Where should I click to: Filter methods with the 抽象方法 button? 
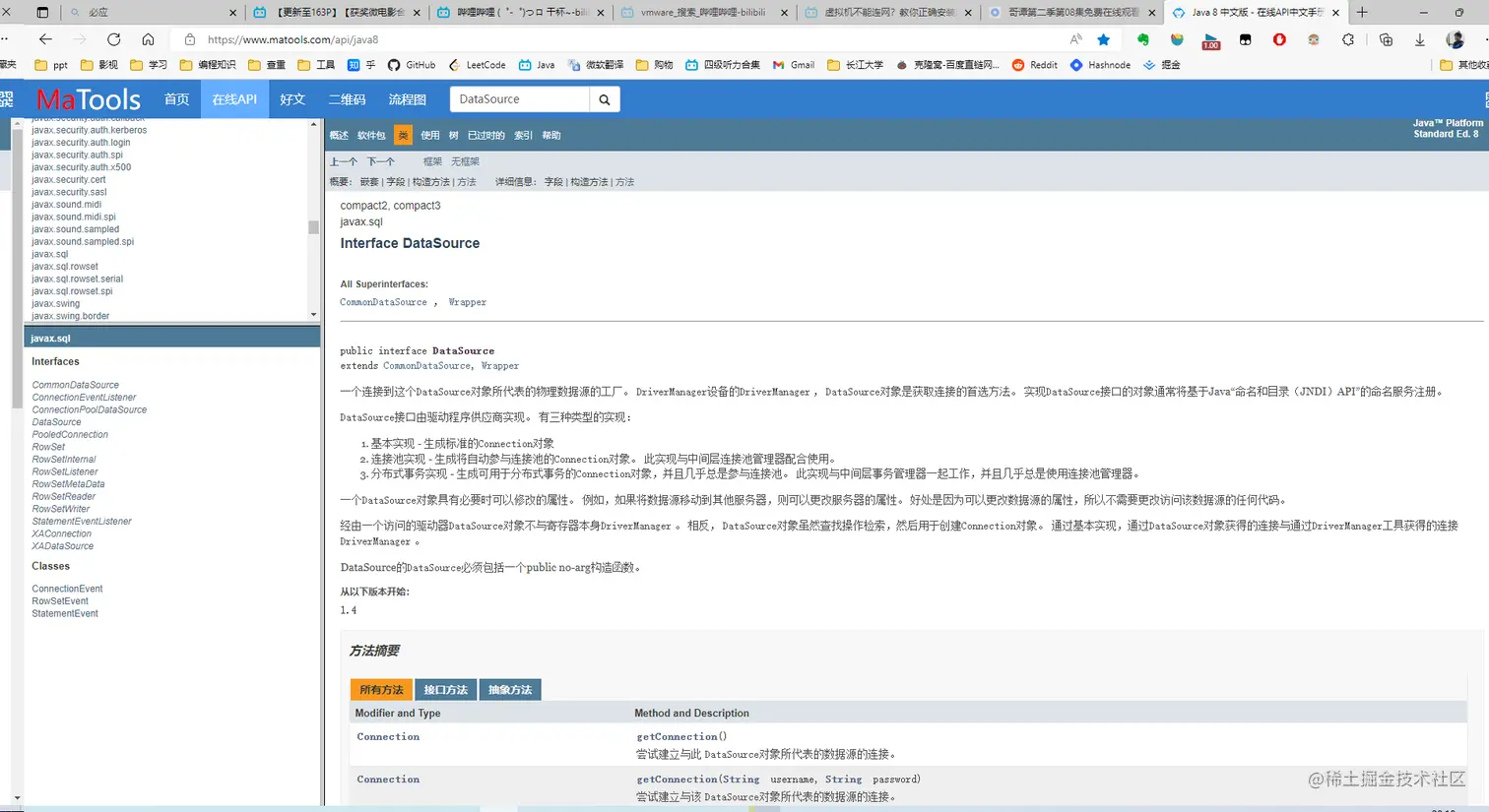(510, 689)
